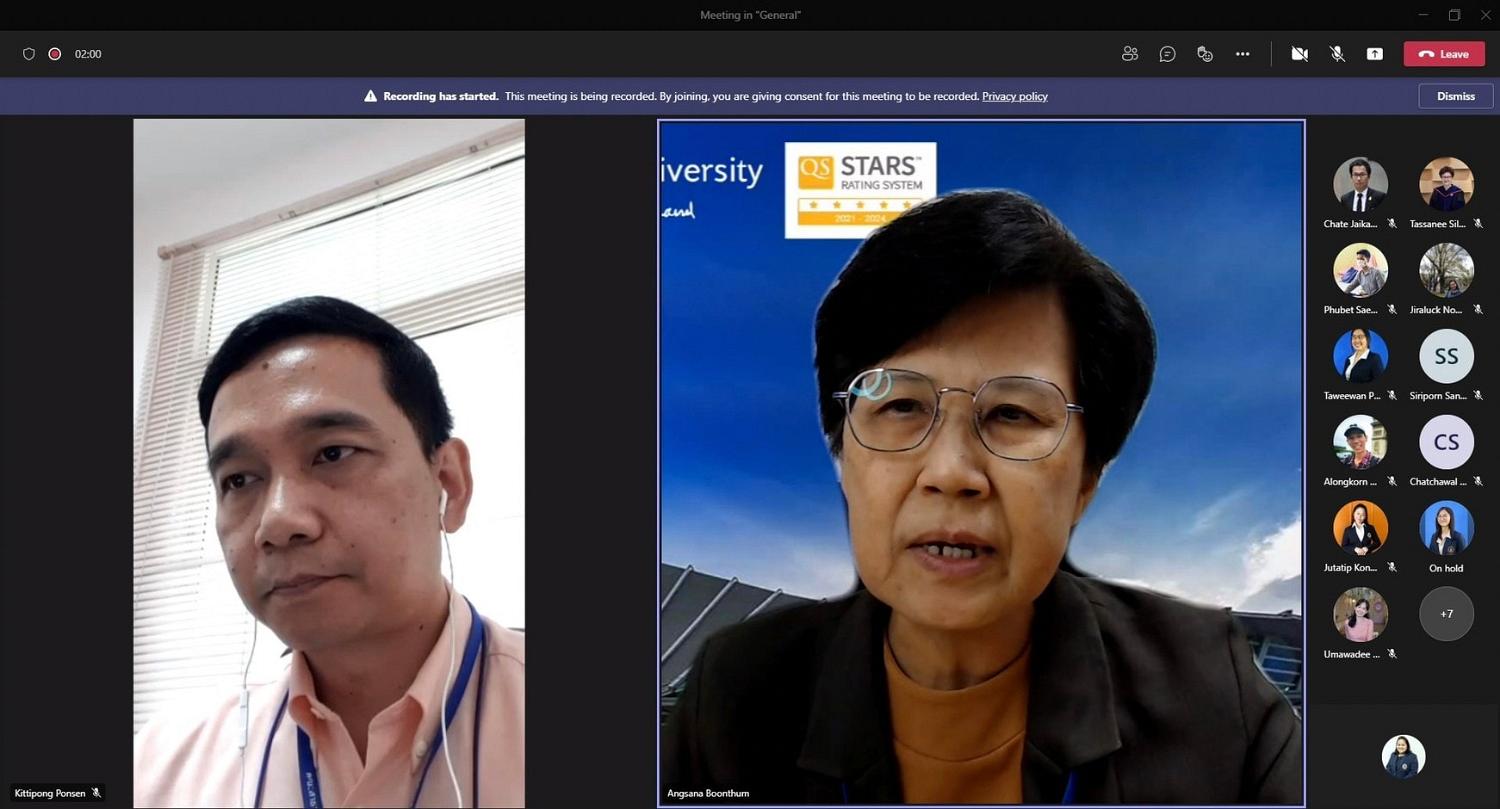Screen dimensions: 1500x809
Task: Select Kittipong Ponsen video tile
Action: (x=329, y=463)
